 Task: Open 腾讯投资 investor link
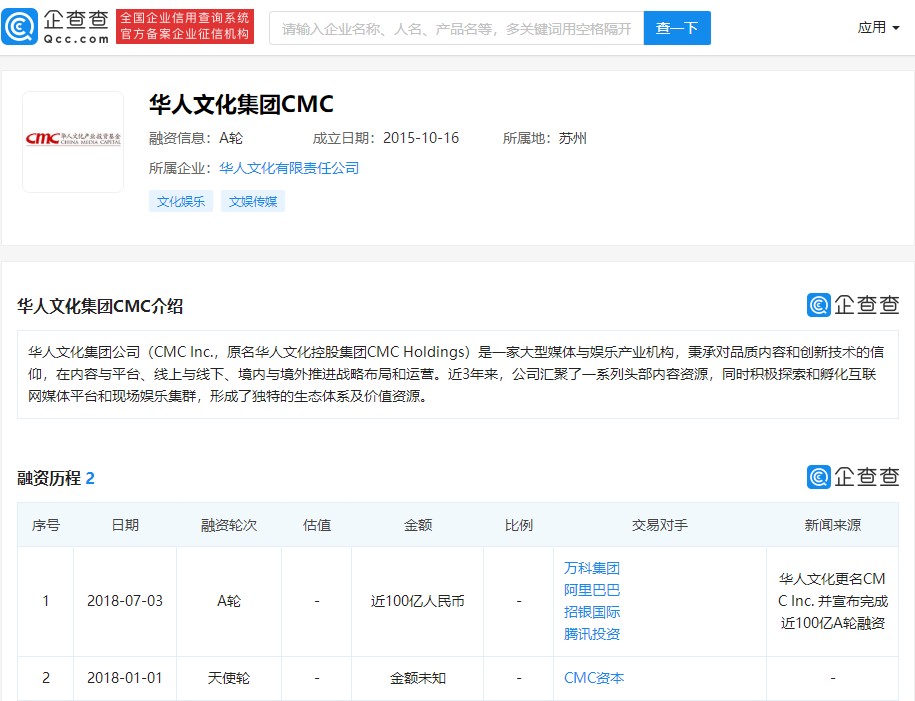pos(592,634)
